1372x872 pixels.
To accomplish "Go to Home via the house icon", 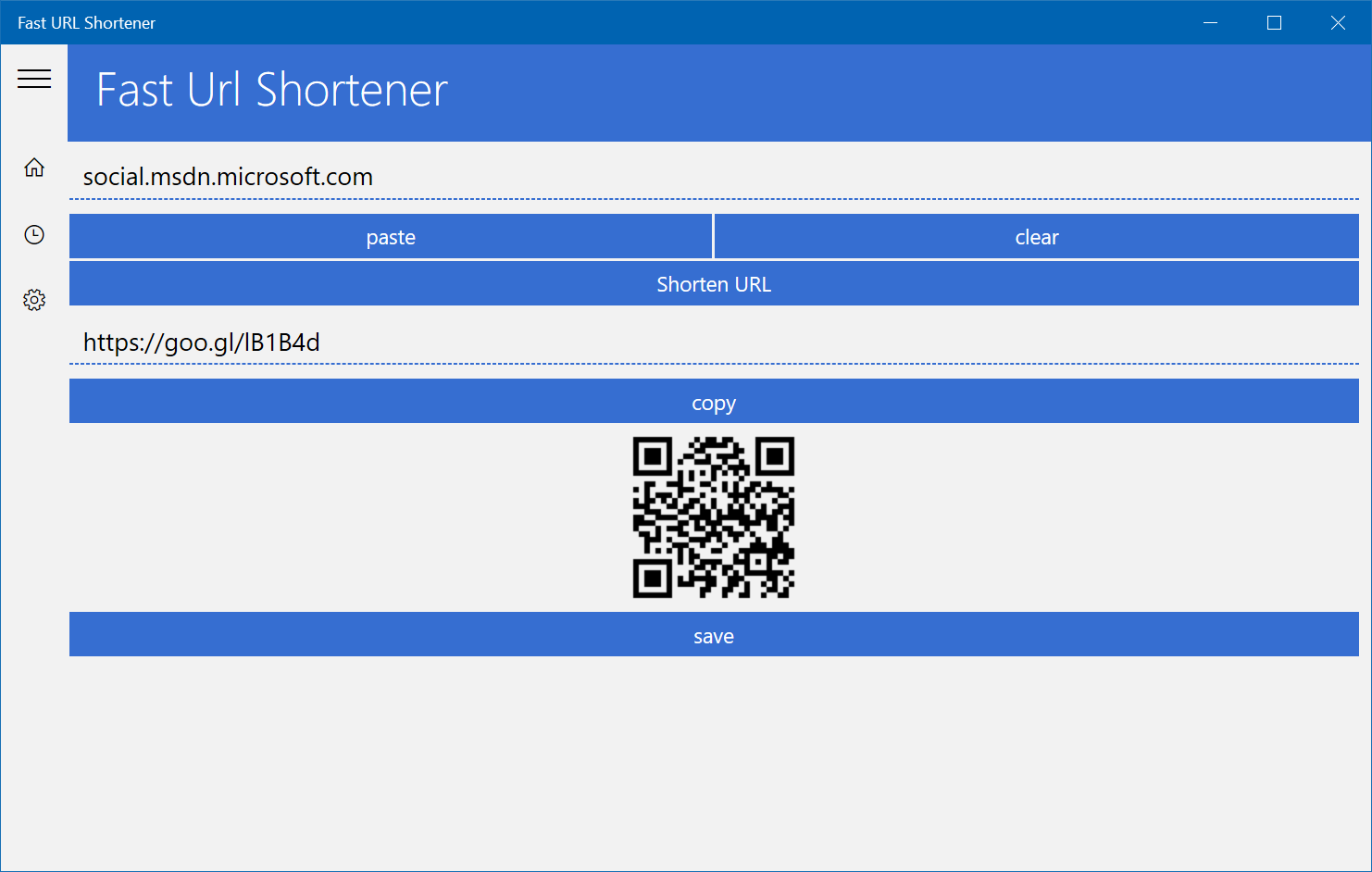I will pyautogui.click(x=34, y=168).
